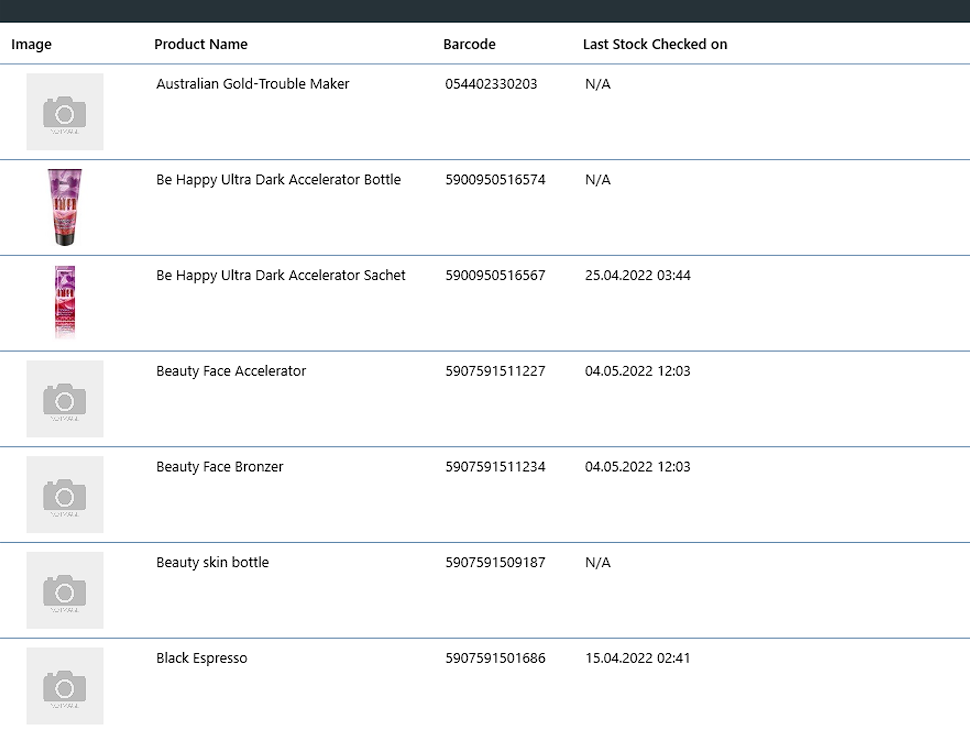Click Be Happy Ultra Dark Accelerator Sachet name

pyautogui.click(x=281, y=275)
